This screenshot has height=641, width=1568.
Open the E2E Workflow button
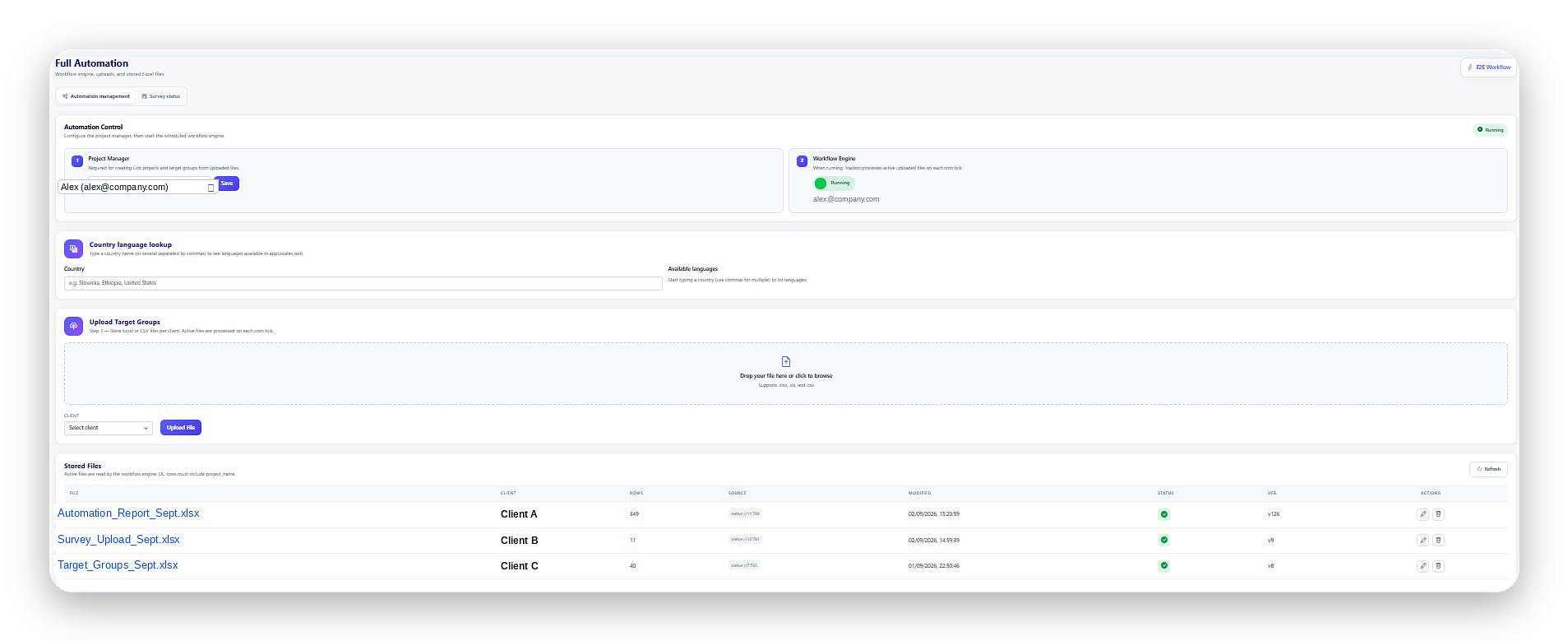[1489, 67]
